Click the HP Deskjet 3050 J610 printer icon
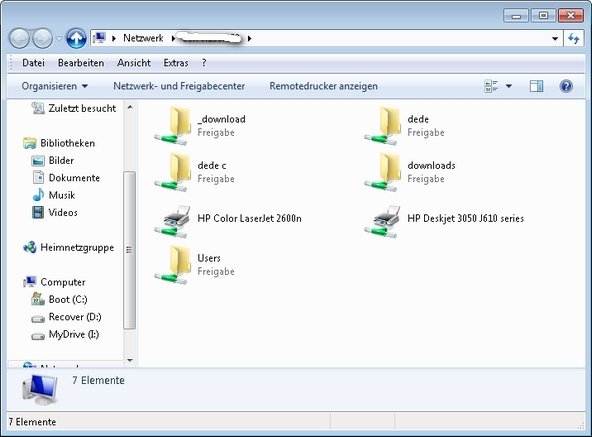The width and height of the screenshot is (592, 437). tap(382, 222)
